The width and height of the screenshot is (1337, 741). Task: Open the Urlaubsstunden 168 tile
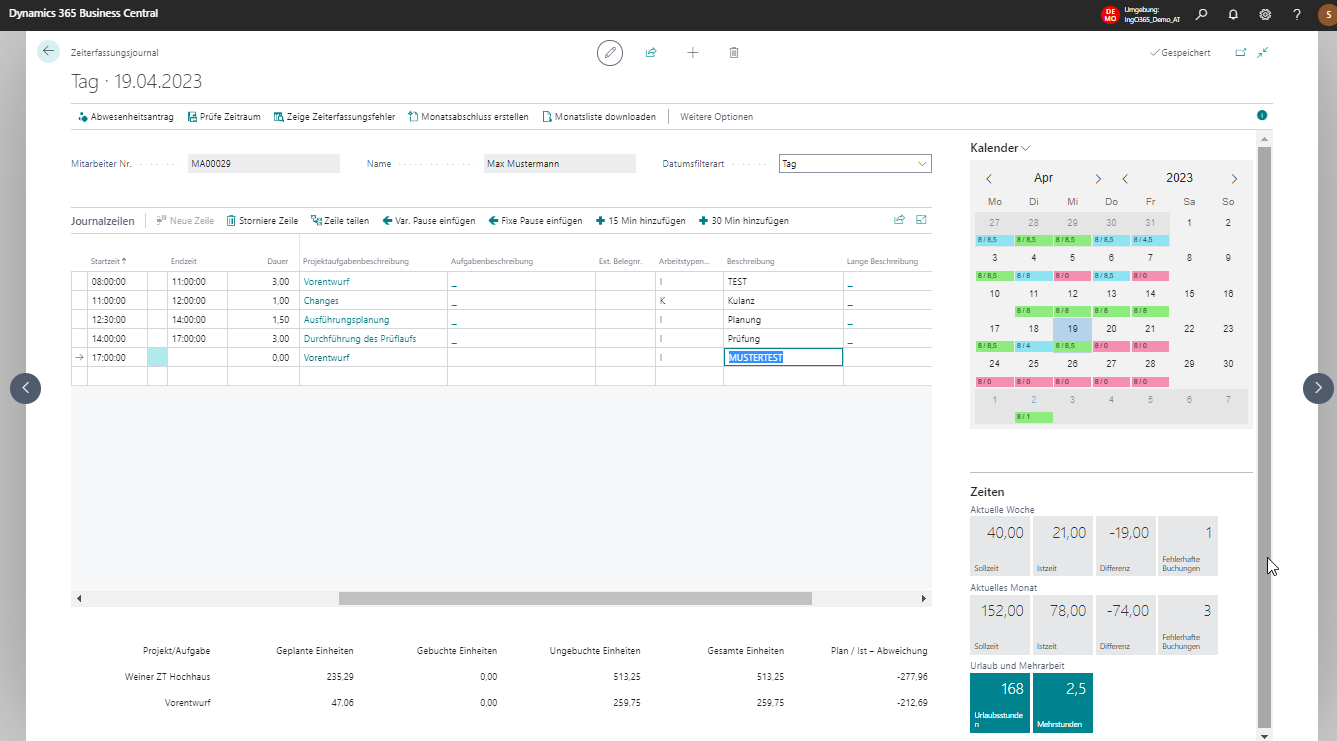[x=1000, y=703]
